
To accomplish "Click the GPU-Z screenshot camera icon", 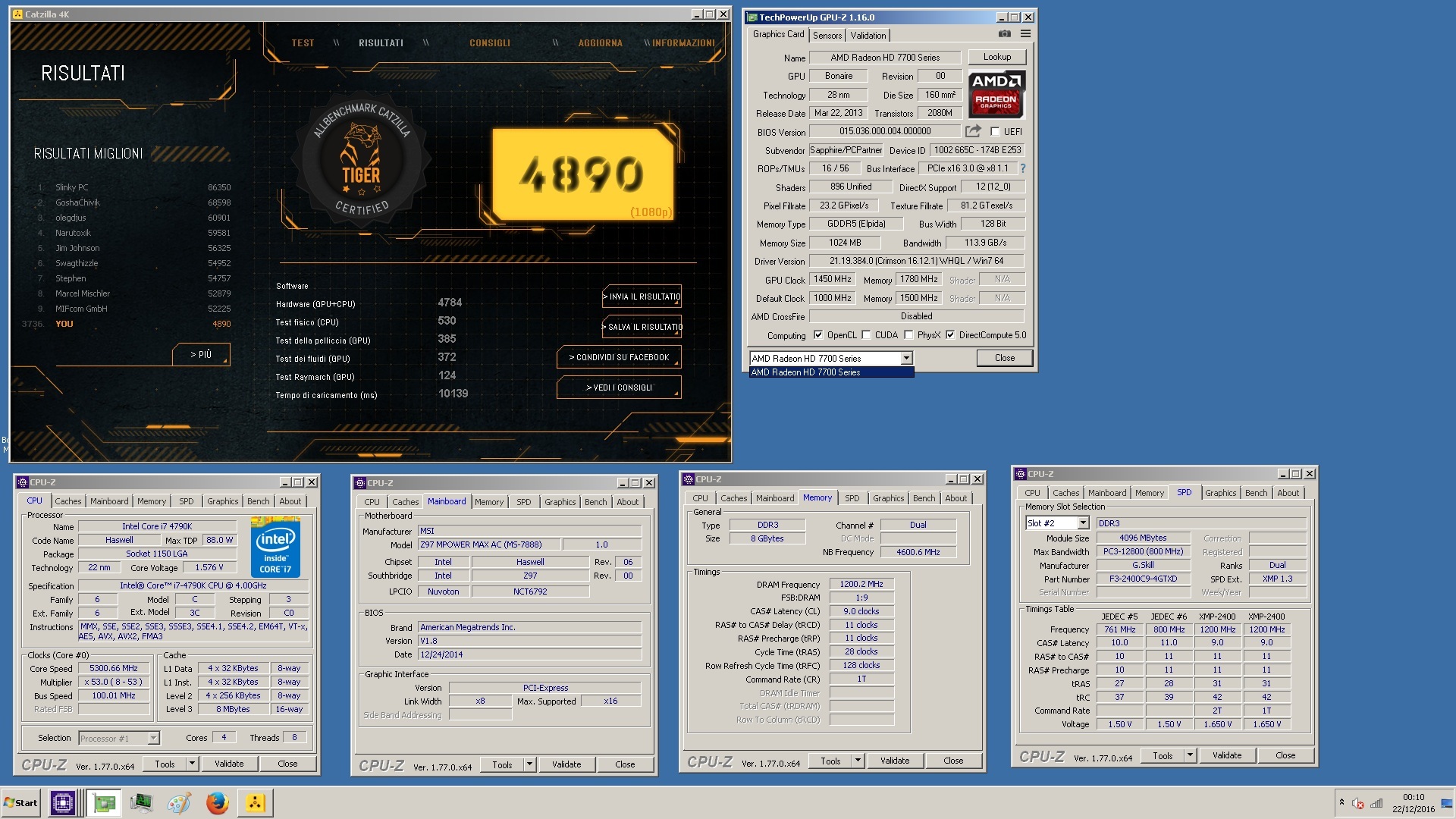I will 1004,34.
